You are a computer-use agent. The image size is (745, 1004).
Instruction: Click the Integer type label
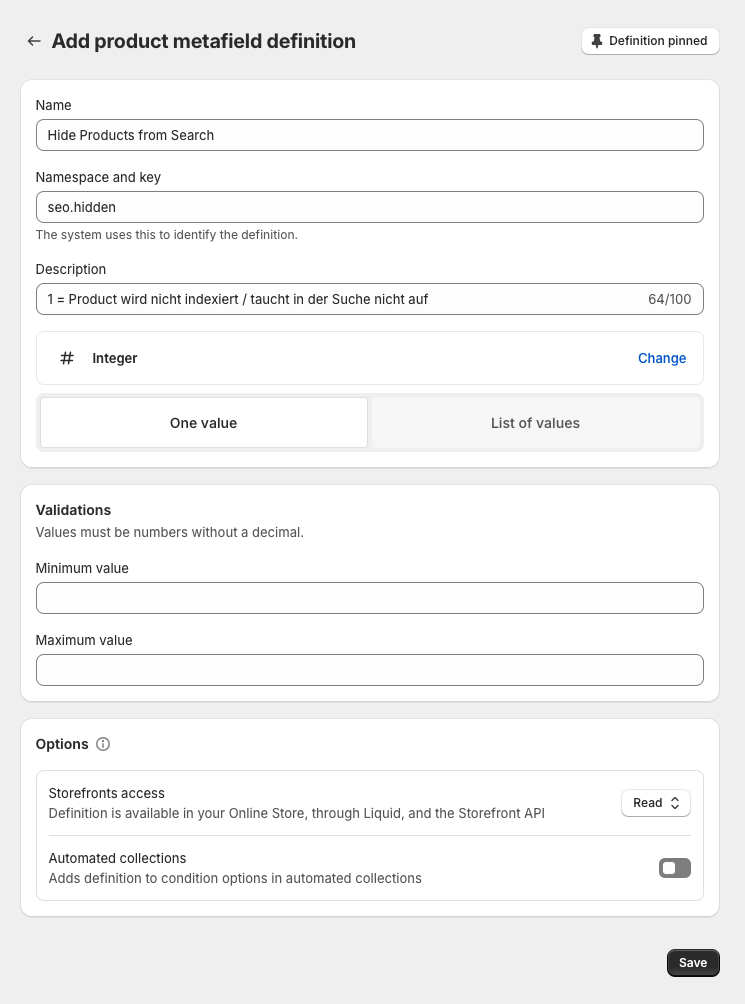[115, 358]
